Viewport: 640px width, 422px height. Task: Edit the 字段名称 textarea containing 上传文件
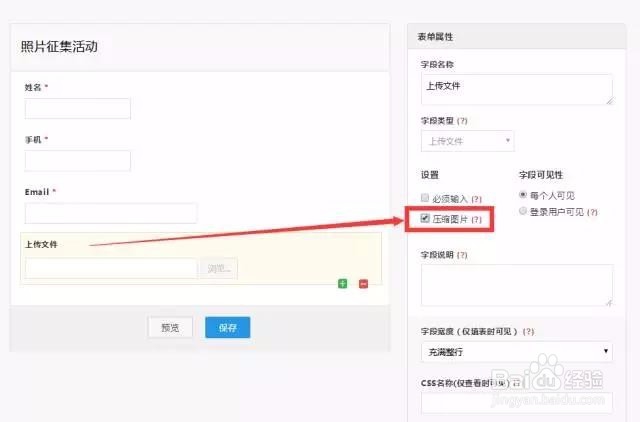517,89
